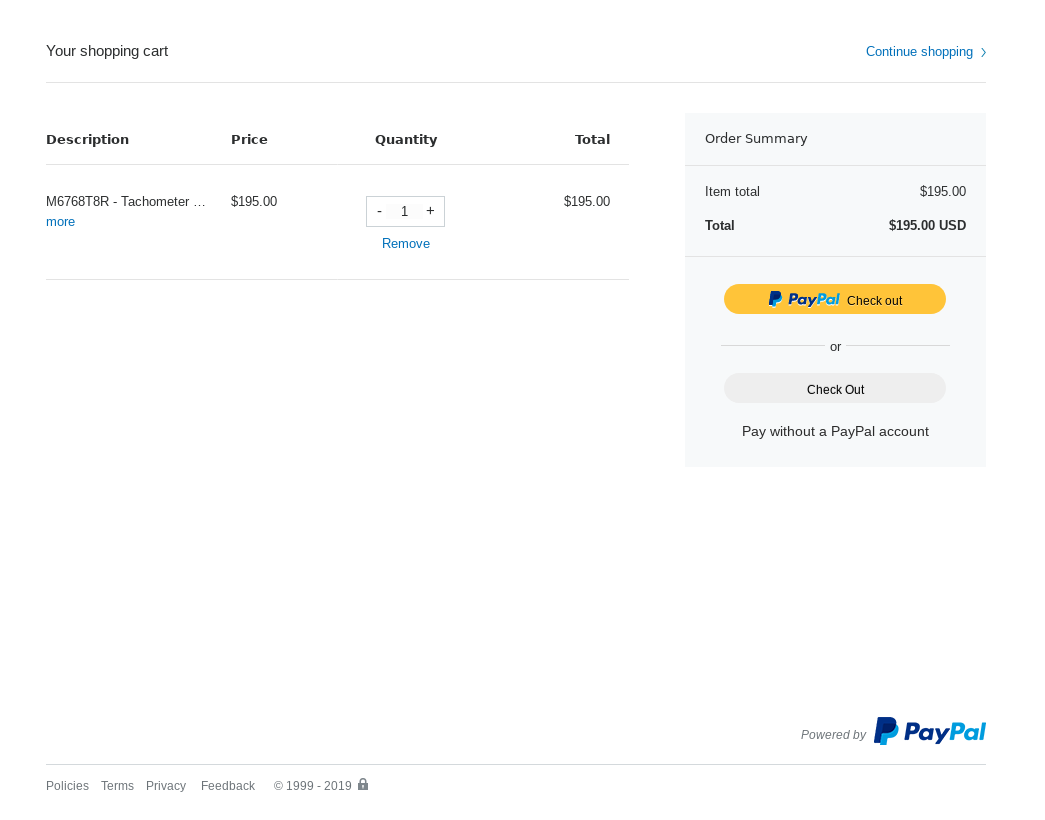Screen dimensions: 1045x820
Task: Click the padlock security icon in footer
Action: (363, 785)
